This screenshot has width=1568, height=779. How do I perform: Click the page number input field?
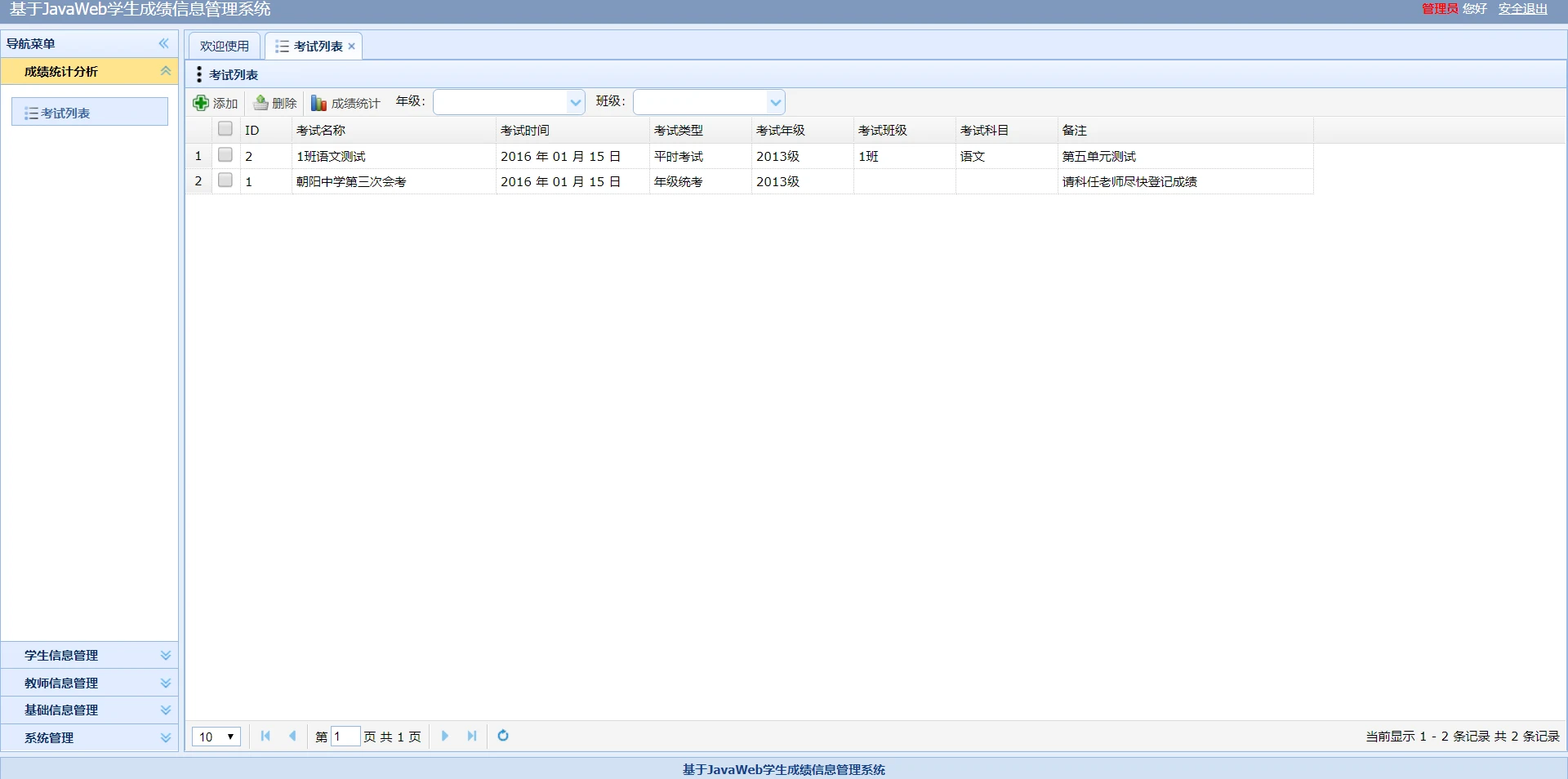pyautogui.click(x=345, y=737)
